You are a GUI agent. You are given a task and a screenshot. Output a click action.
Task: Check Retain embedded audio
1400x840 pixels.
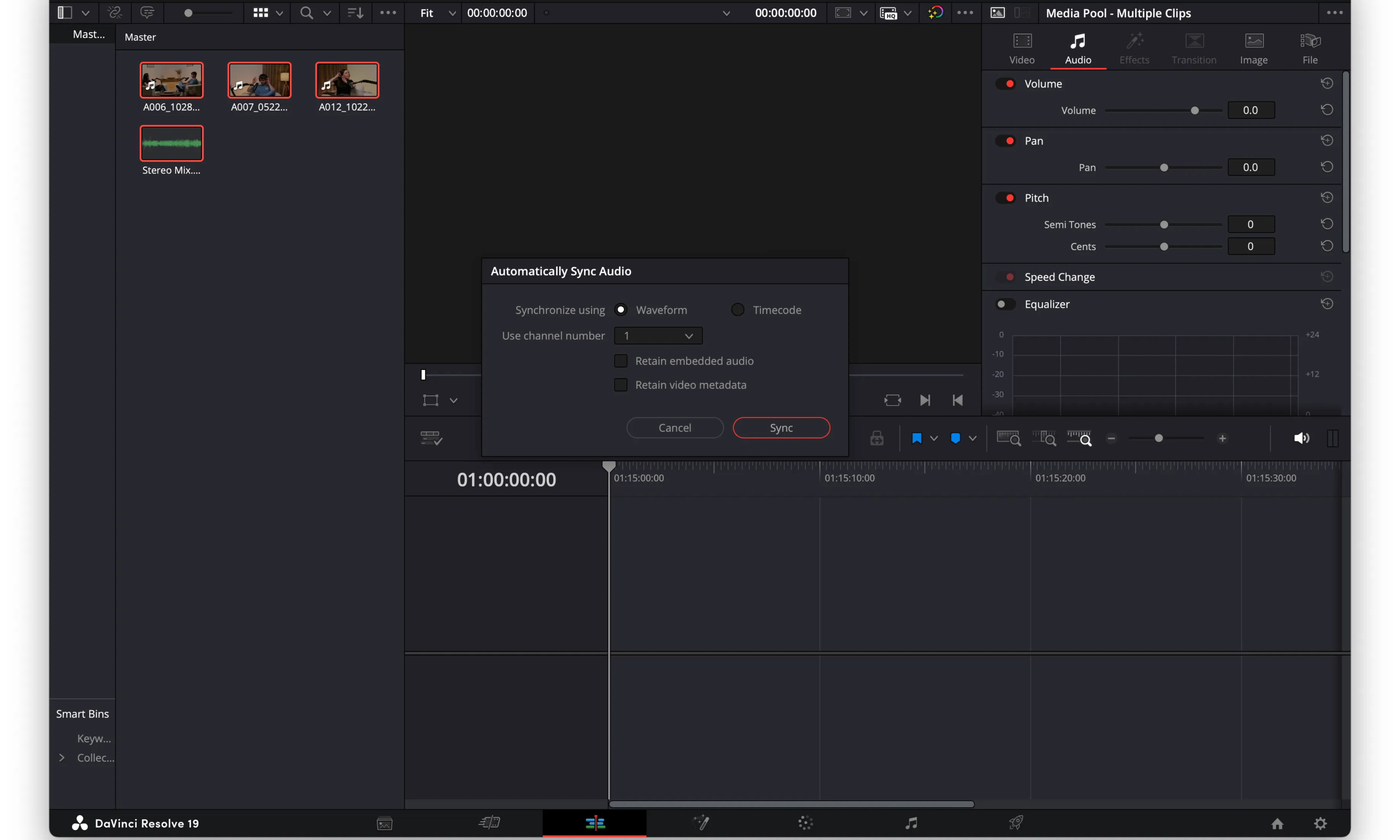pos(621,361)
